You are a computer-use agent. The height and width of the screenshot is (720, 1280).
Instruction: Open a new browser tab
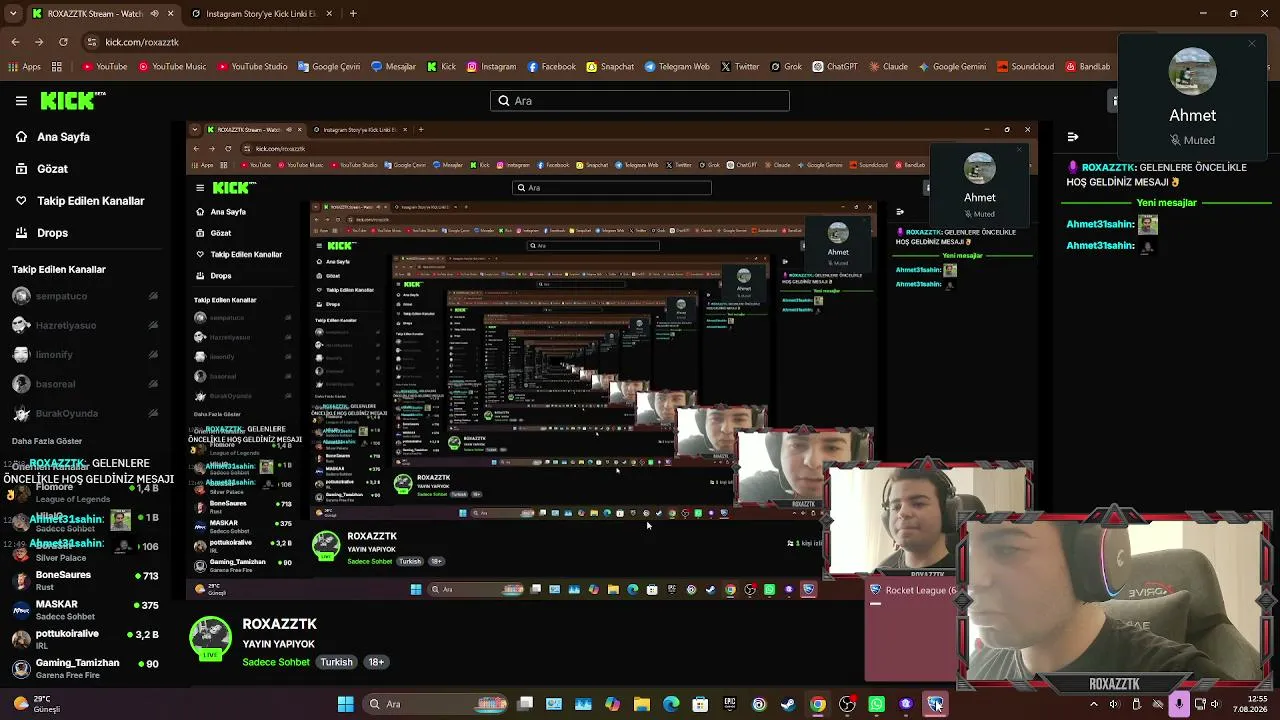coord(353,14)
